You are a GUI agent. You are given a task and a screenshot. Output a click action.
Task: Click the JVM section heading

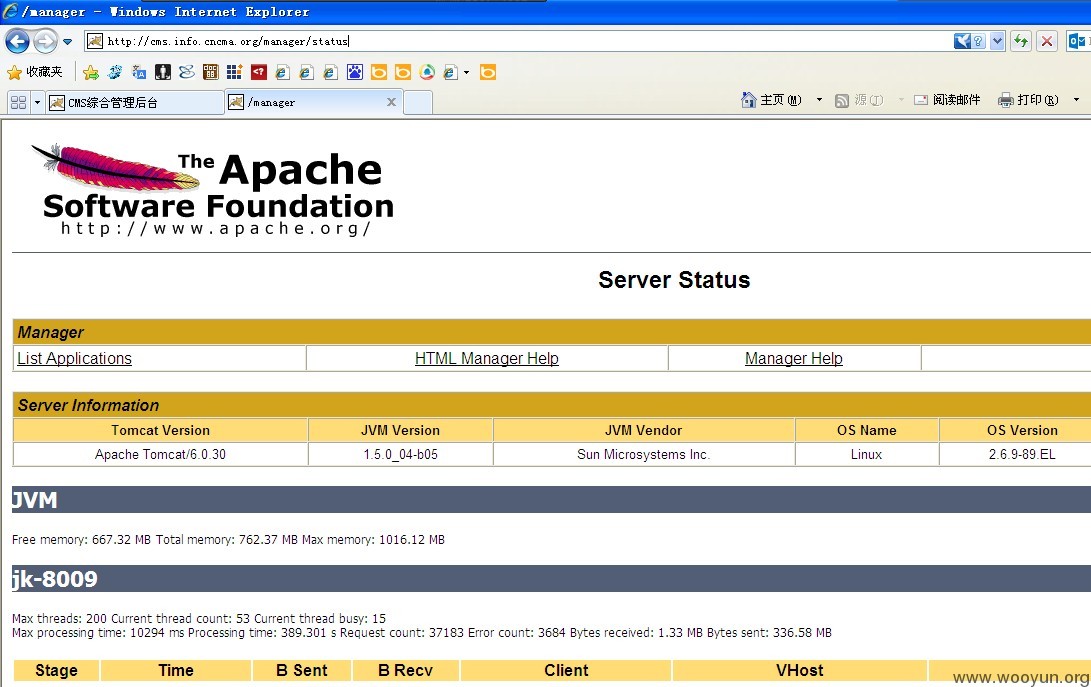click(x=35, y=500)
